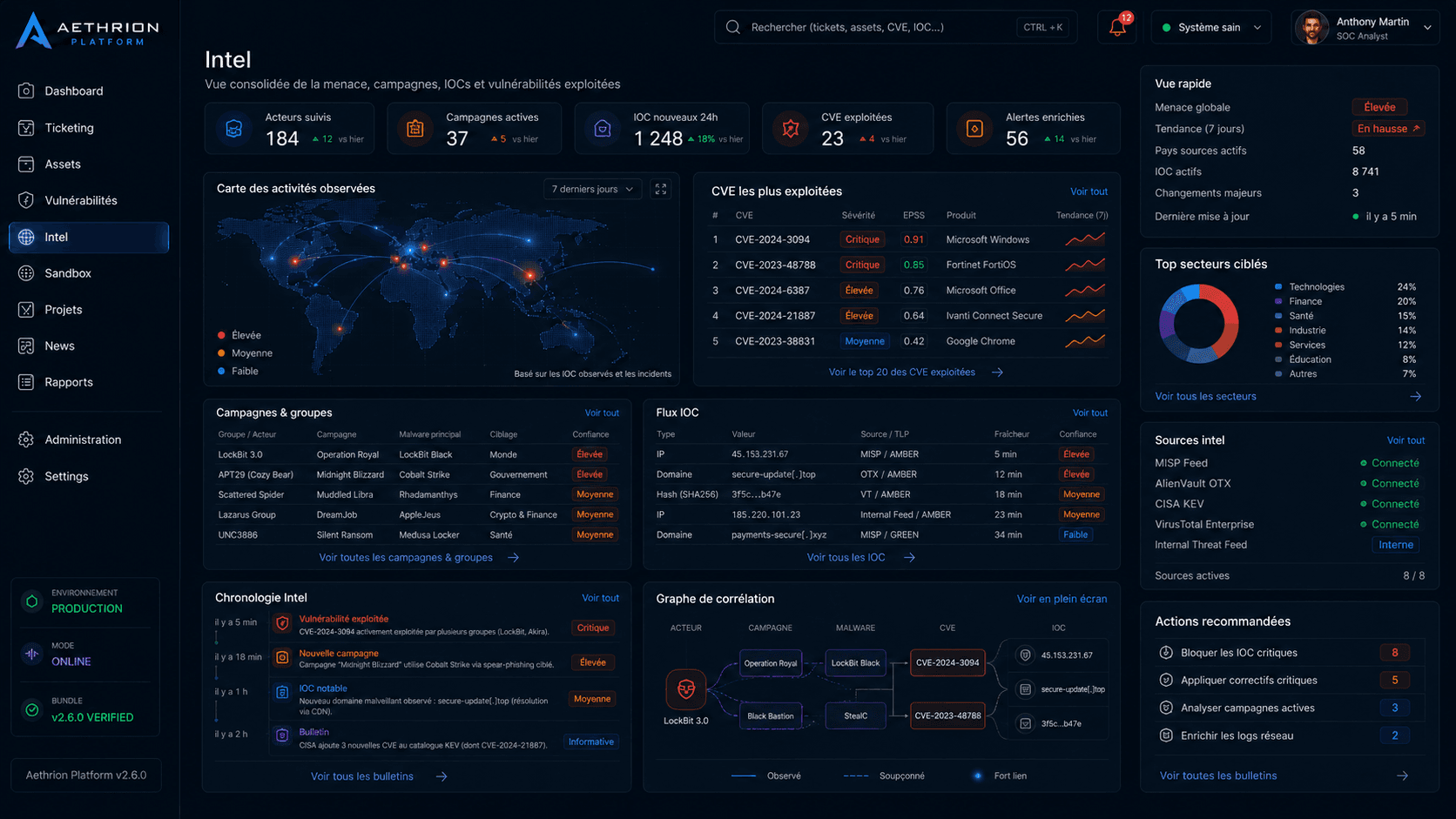Click the Operation Royal campaign node
The height and width of the screenshot is (819, 1456).
click(771, 663)
